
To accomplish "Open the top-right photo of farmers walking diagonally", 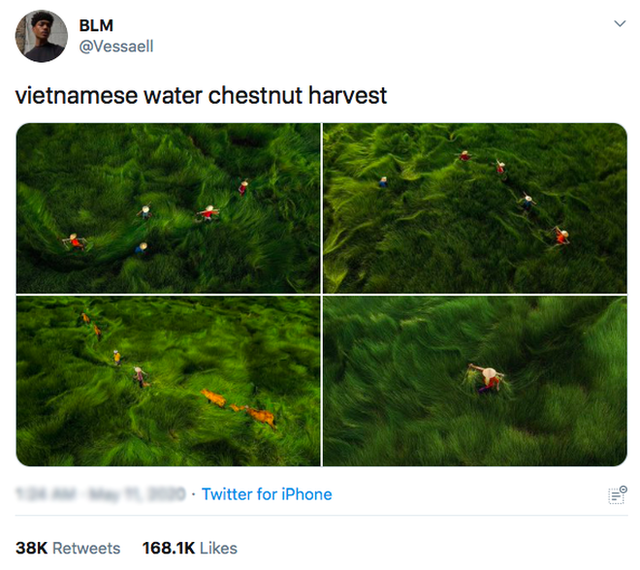I will tap(475, 208).
